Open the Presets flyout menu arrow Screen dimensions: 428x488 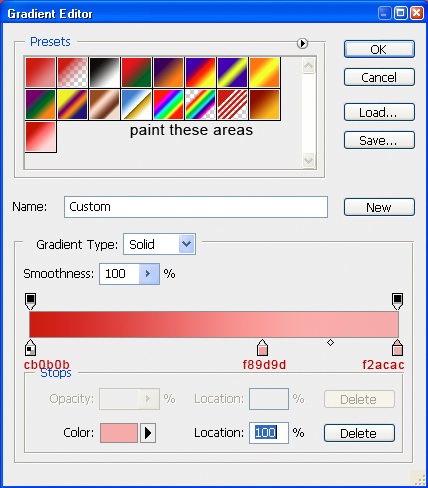(x=302, y=43)
